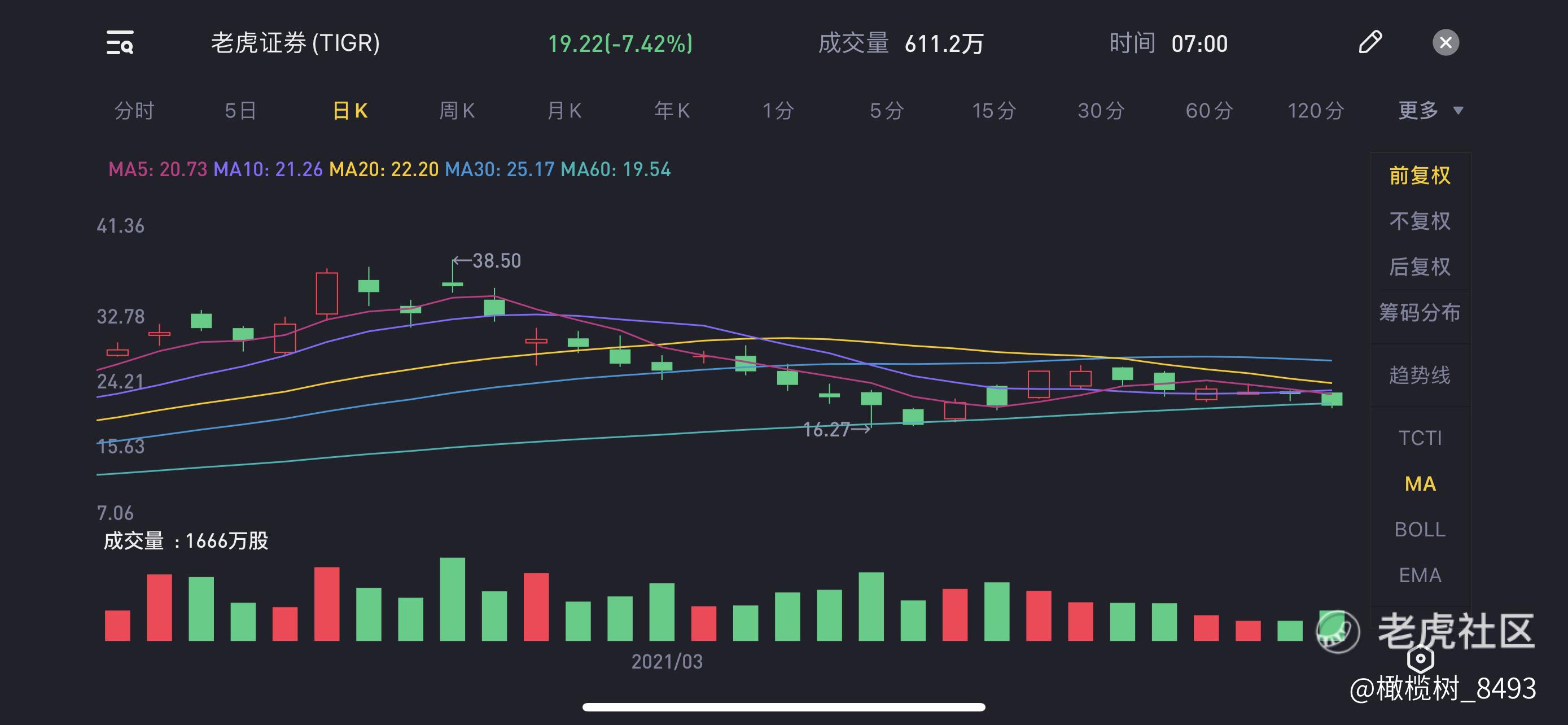This screenshot has width=1568, height=725.
Task: Tap the MA30: 25.17 legend value
Action: (500, 169)
